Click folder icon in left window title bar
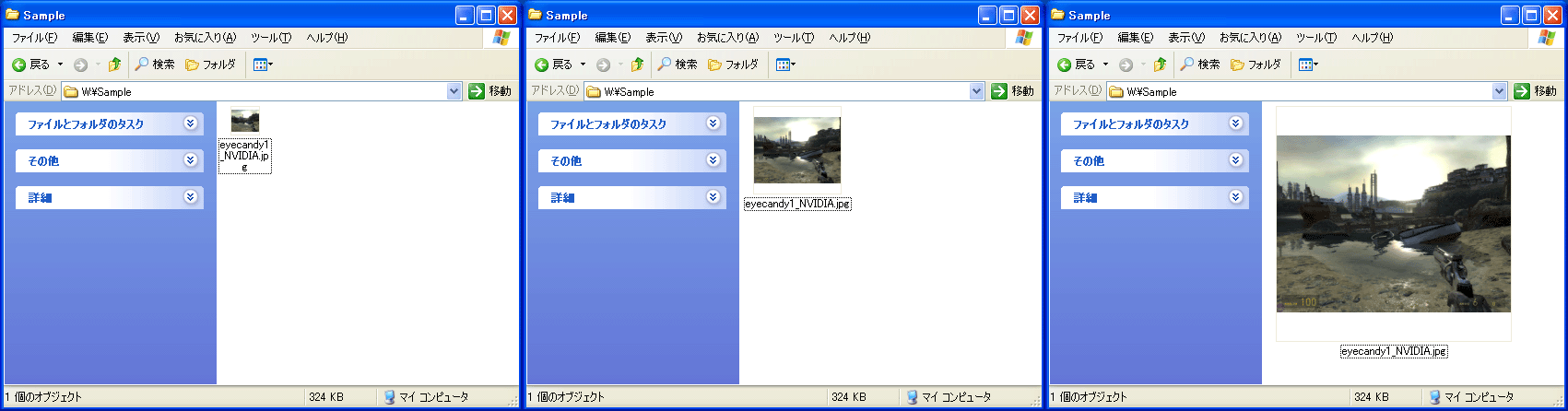Viewport: 1568px width, 411px height. (13, 15)
